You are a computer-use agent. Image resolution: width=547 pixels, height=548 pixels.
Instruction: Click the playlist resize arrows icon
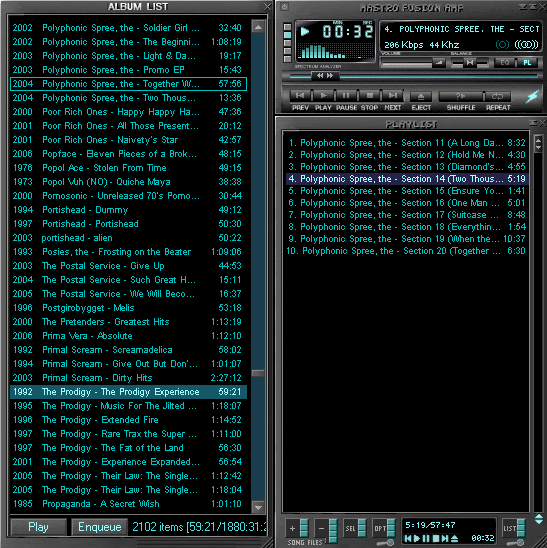[539, 519]
